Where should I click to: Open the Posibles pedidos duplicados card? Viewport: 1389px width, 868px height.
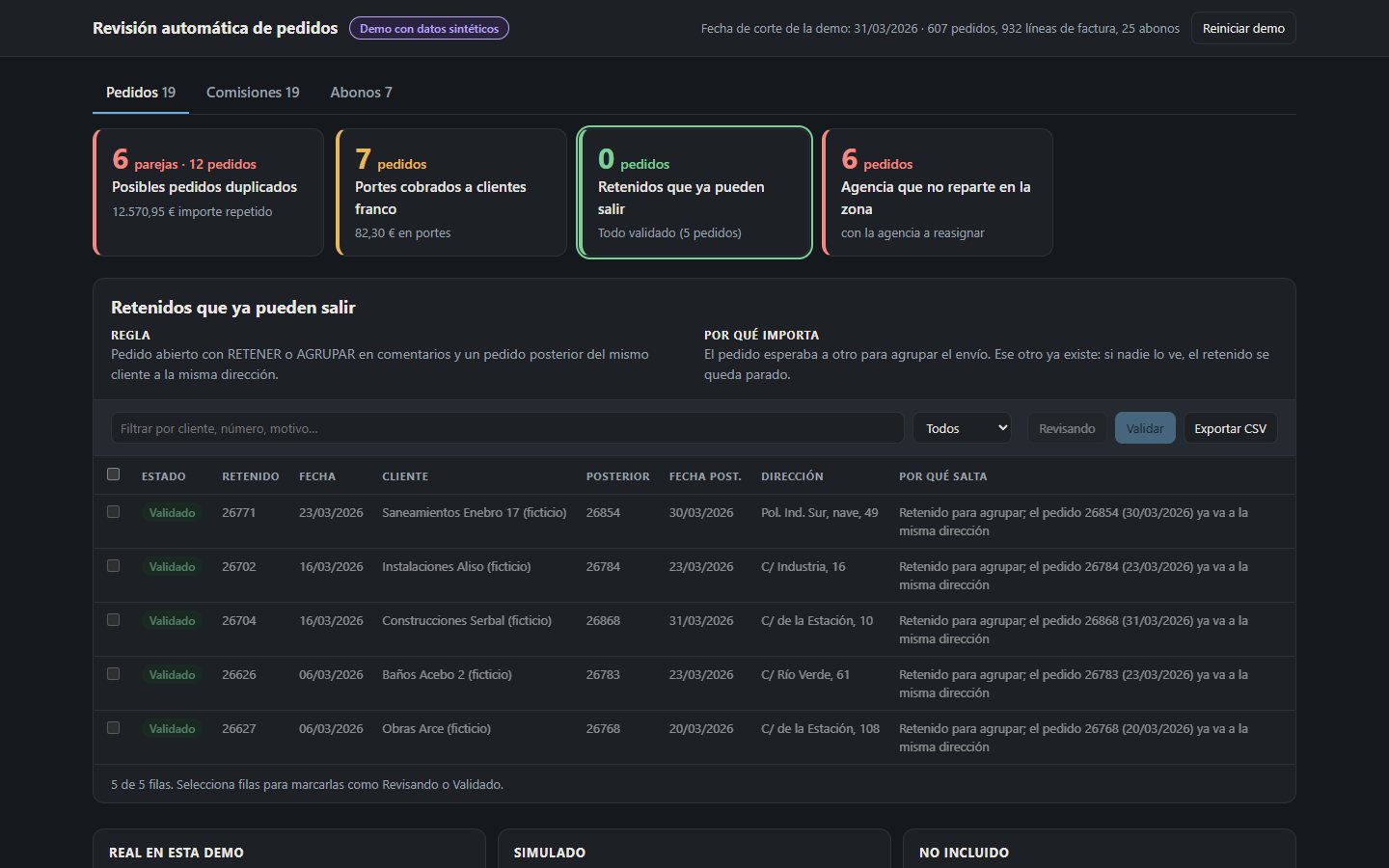pyautogui.click(x=208, y=193)
